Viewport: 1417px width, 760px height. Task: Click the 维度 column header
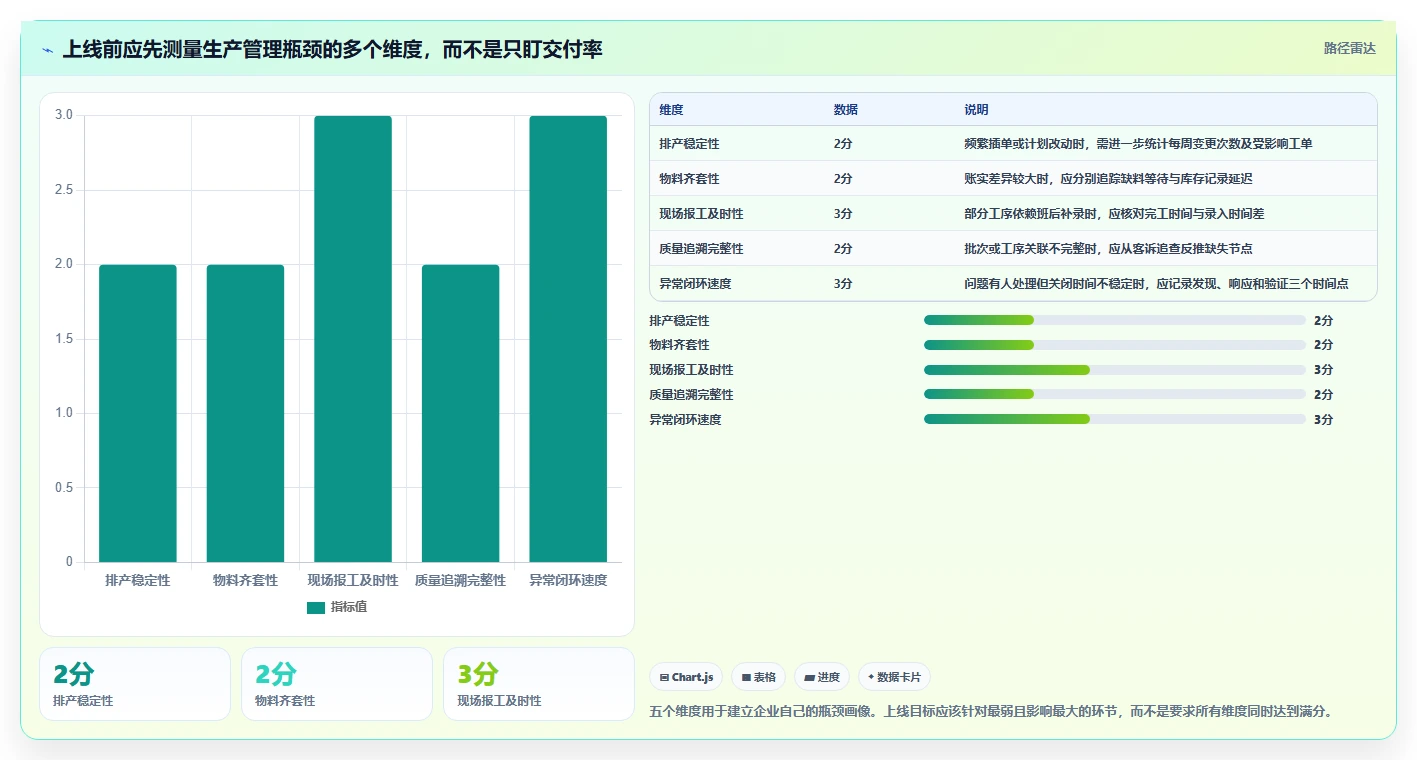672,110
